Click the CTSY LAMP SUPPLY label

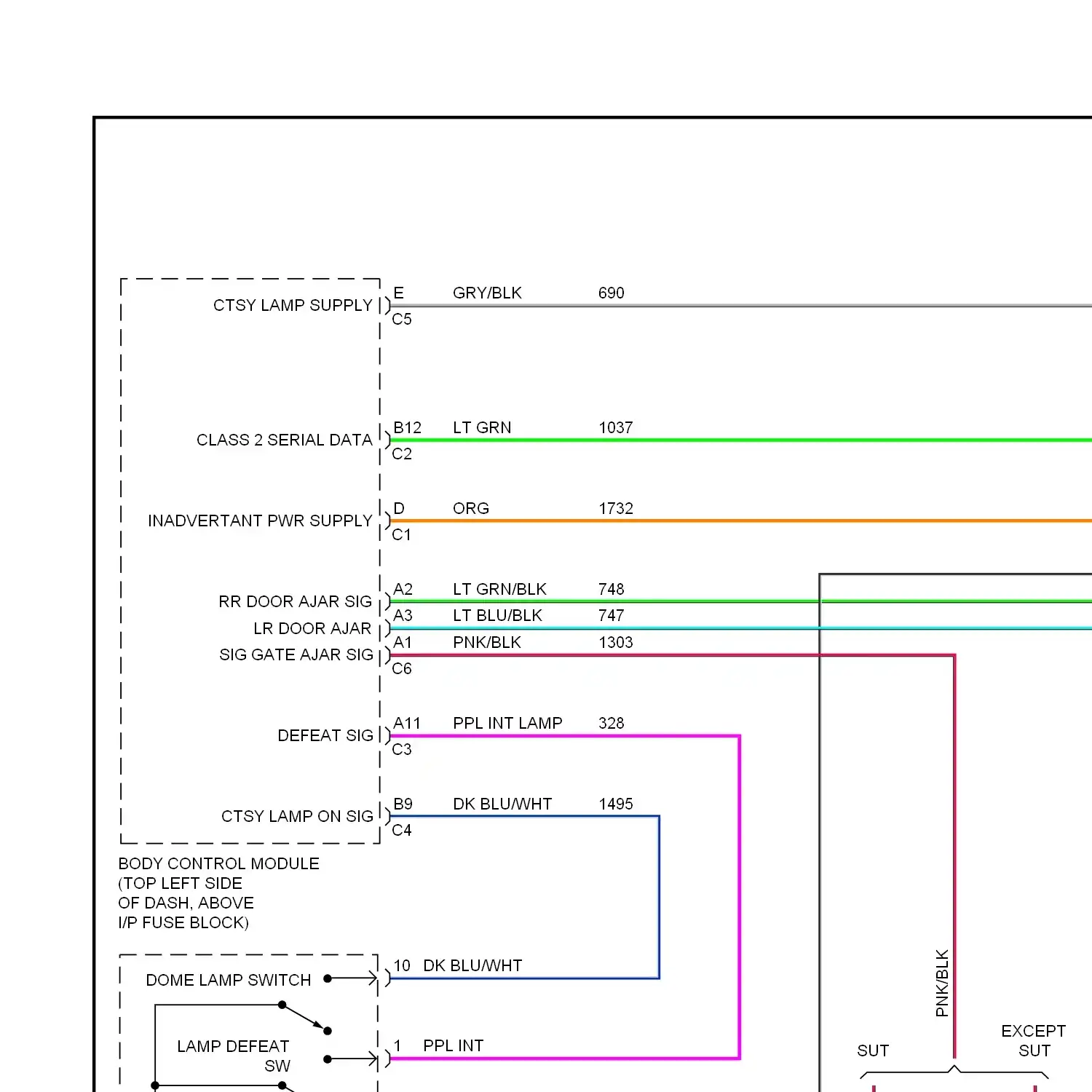[x=293, y=305]
